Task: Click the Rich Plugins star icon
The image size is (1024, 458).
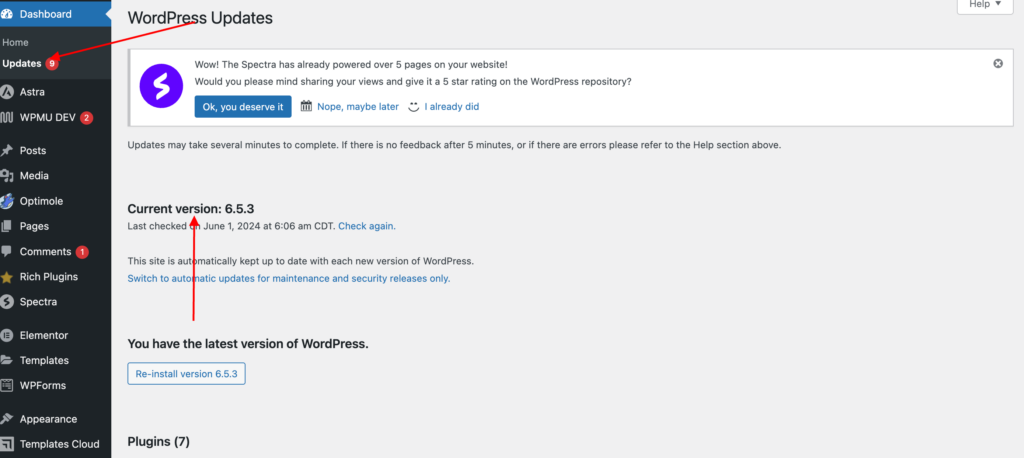Action: tap(7, 277)
